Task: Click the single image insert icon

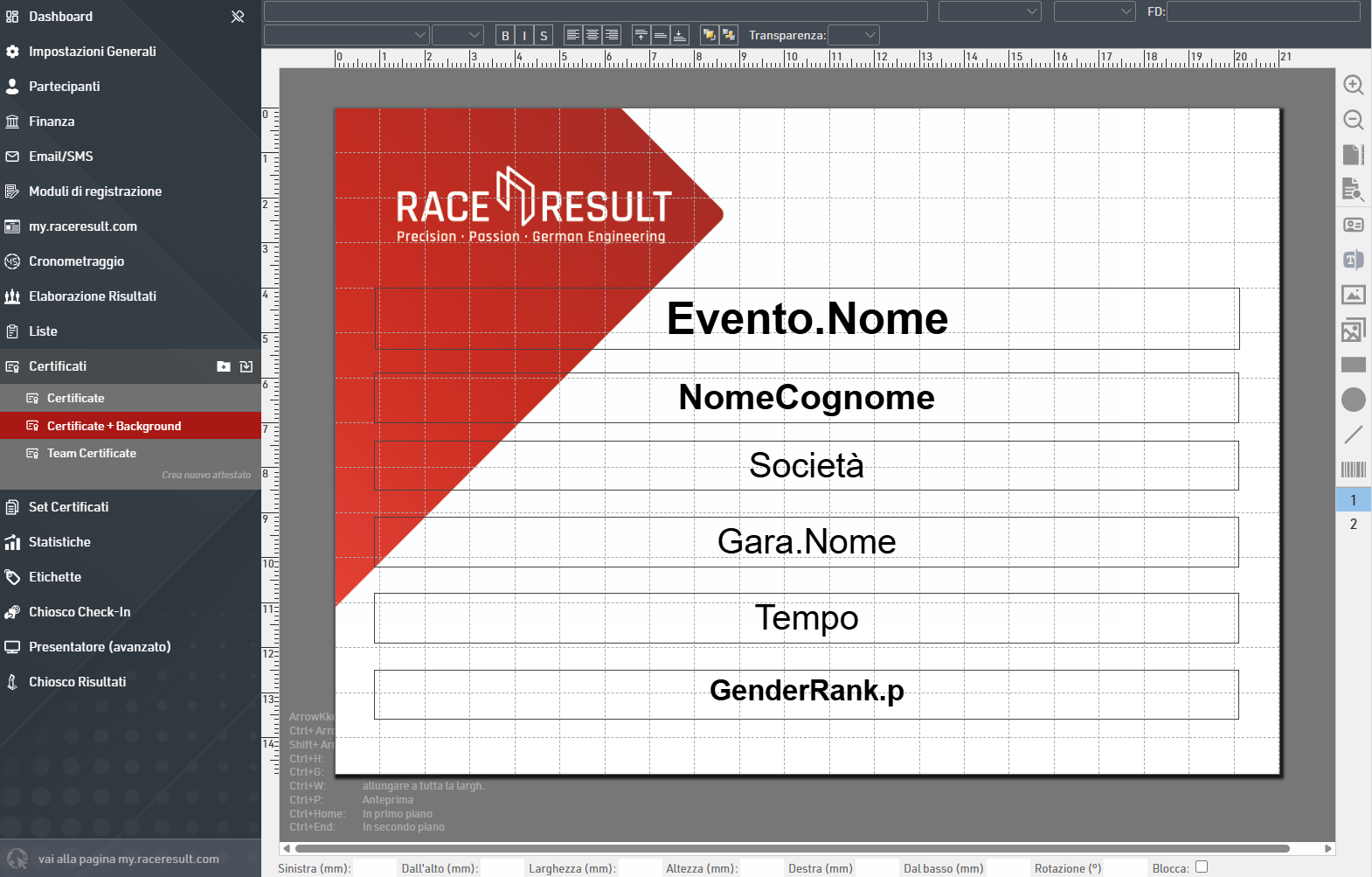Action: (1353, 295)
